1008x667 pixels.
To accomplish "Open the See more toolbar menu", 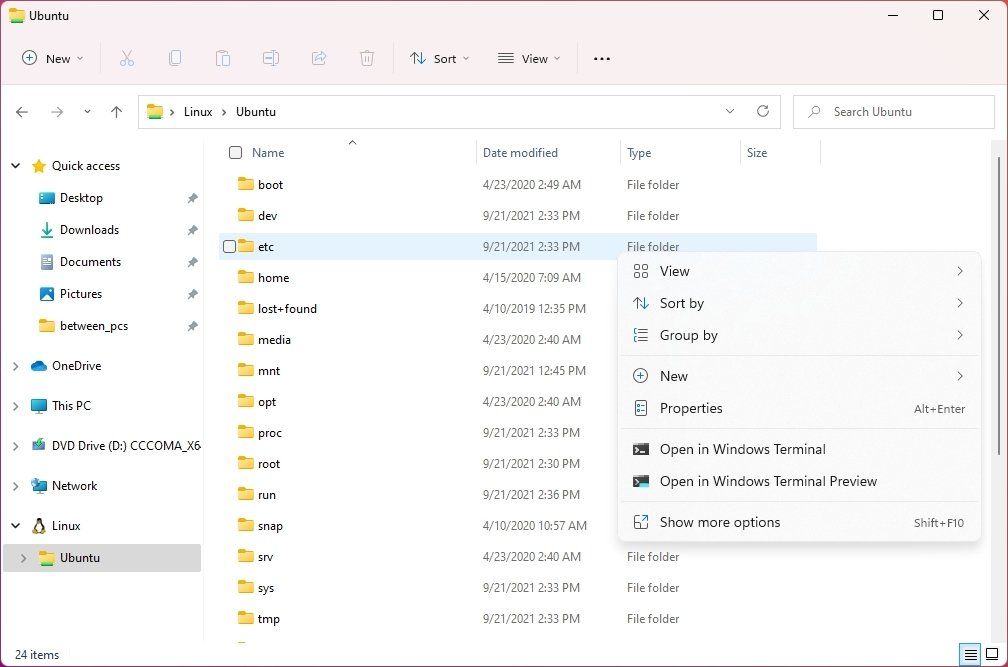I will point(601,58).
